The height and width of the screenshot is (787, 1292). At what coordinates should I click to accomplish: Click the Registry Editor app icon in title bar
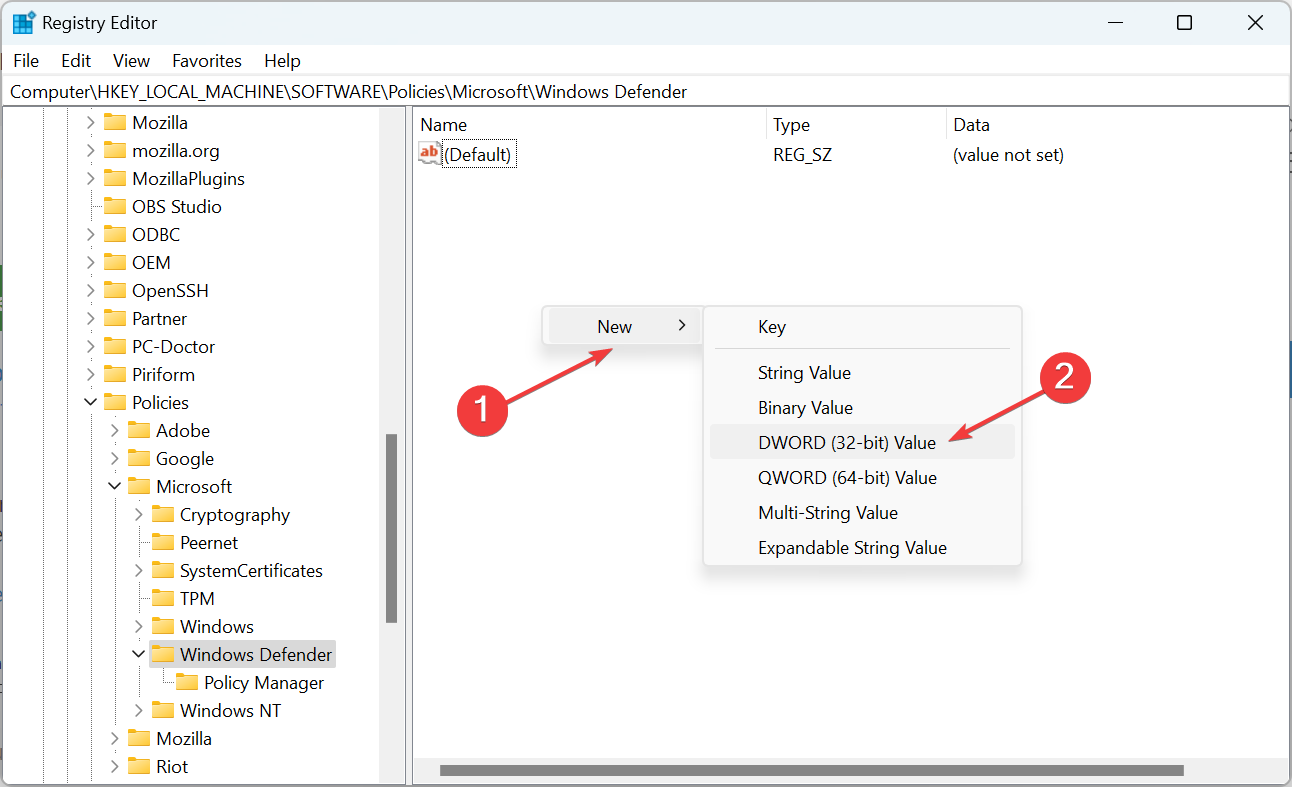(23, 22)
